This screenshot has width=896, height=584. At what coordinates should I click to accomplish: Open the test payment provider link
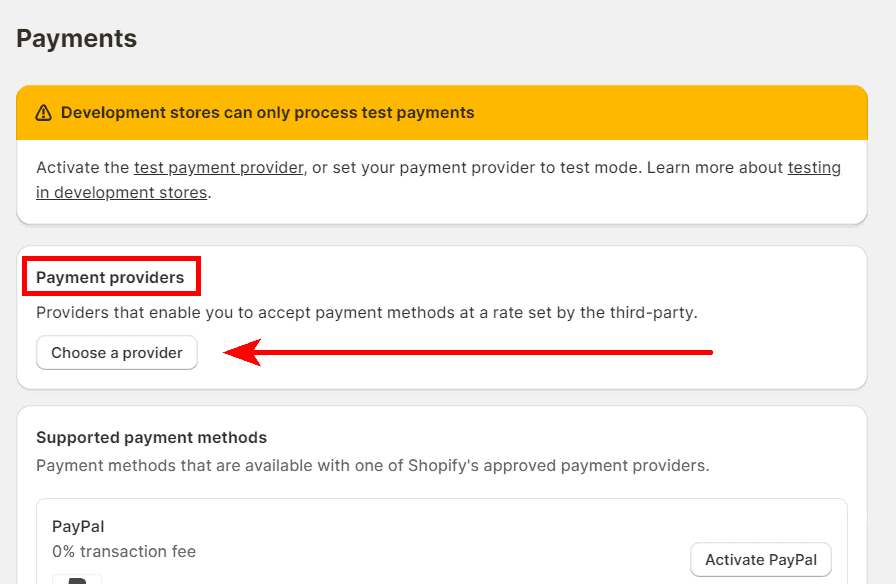click(x=218, y=168)
